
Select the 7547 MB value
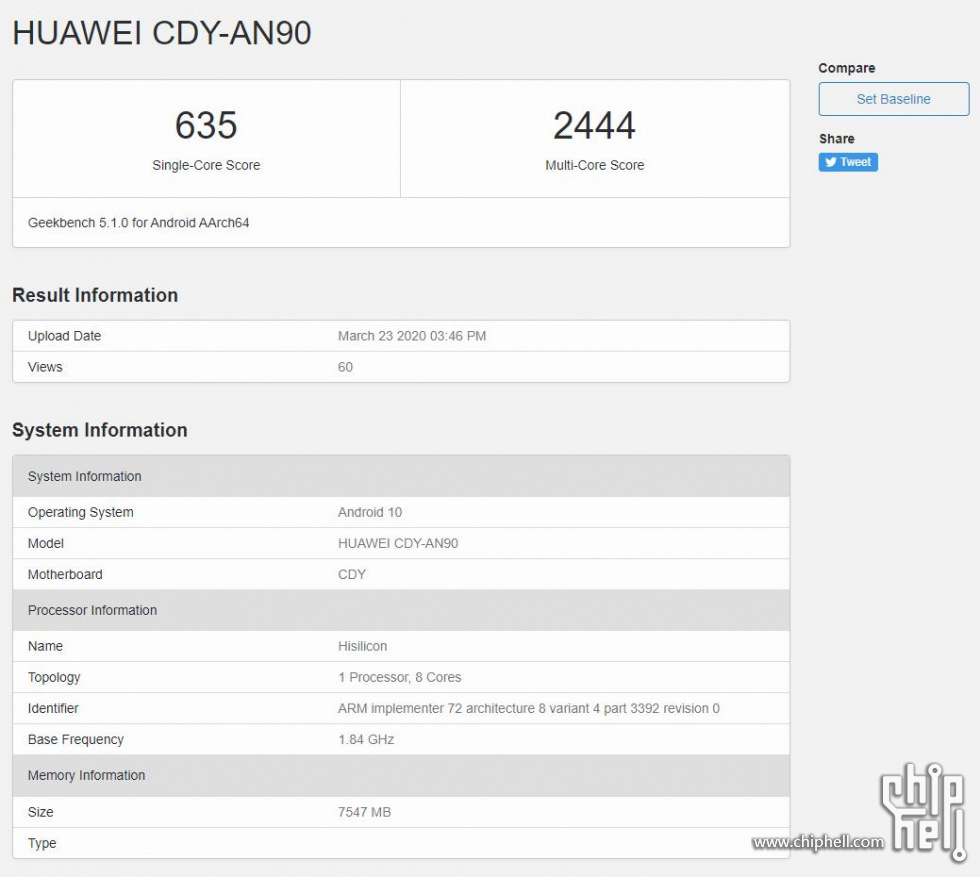(x=364, y=812)
